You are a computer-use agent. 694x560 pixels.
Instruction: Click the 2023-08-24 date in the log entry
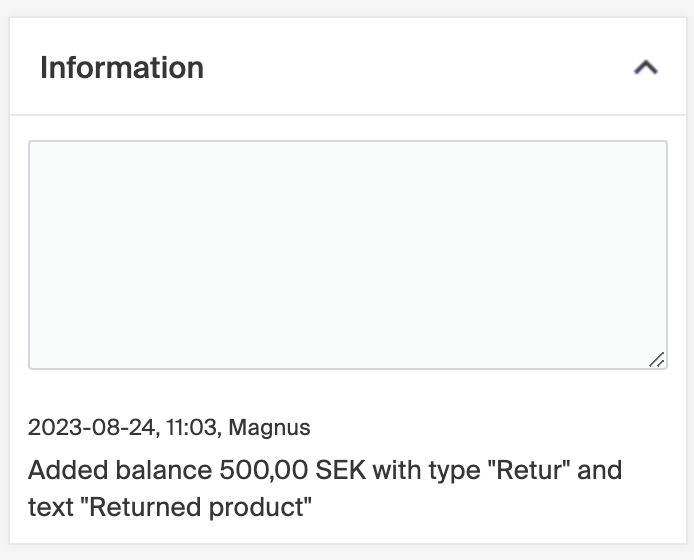pyautogui.click(x=92, y=428)
